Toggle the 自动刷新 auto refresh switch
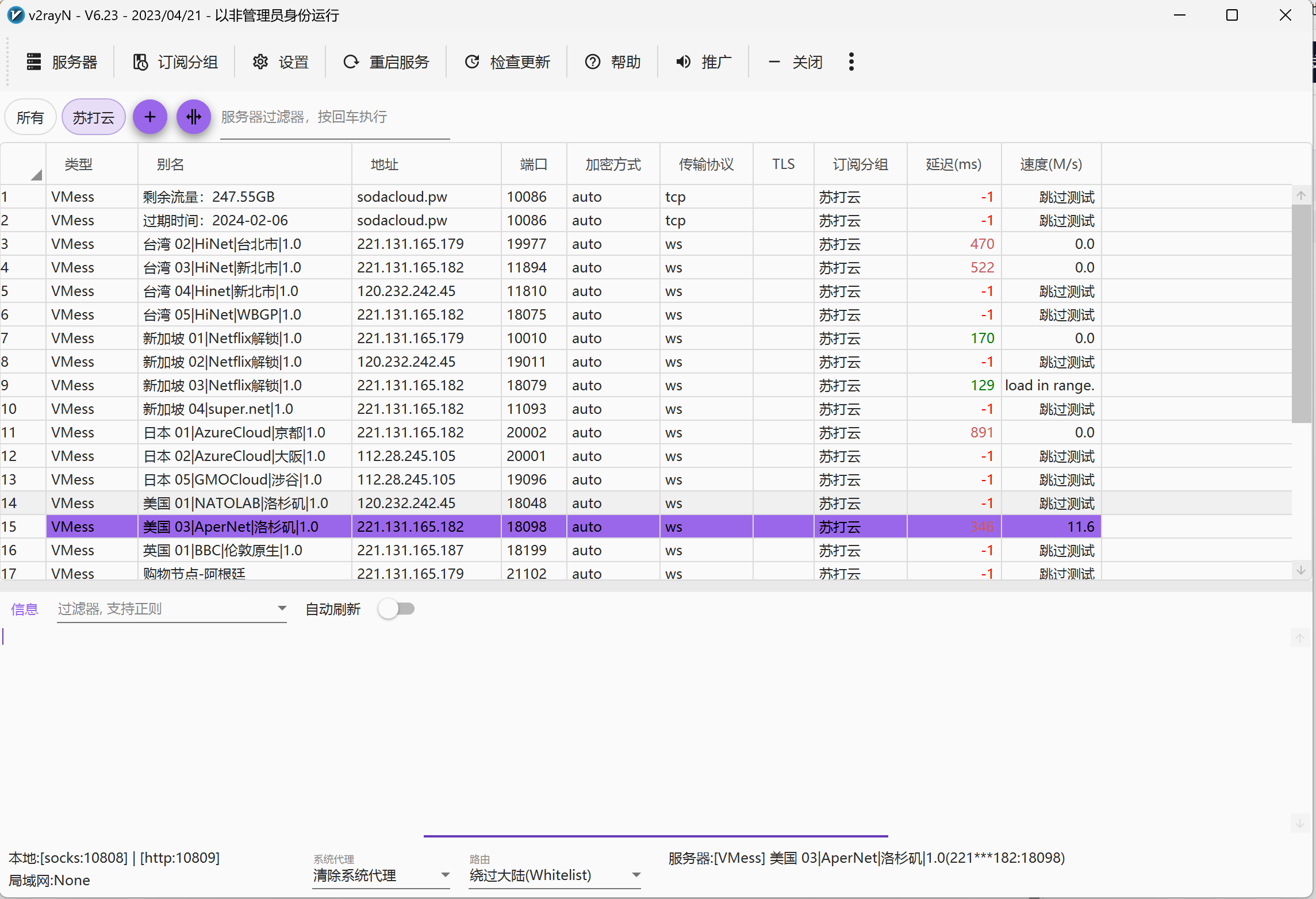Viewport: 1316px width, 899px height. [397, 609]
